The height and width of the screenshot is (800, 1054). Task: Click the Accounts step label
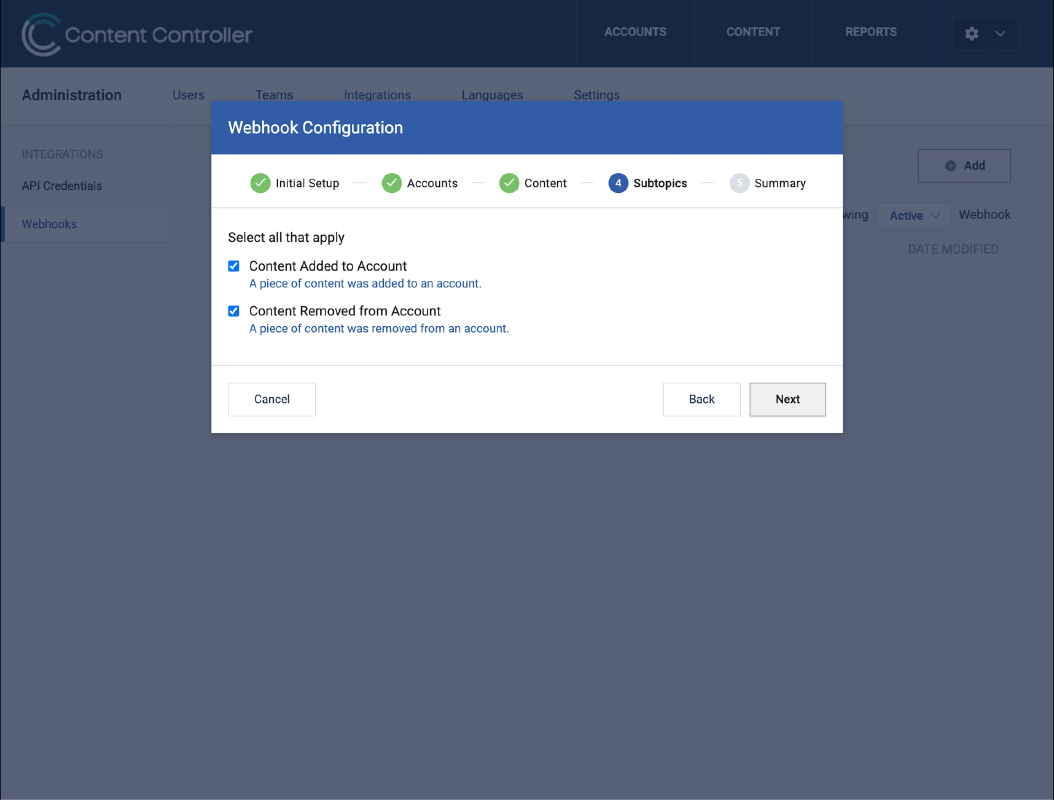[432, 183]
